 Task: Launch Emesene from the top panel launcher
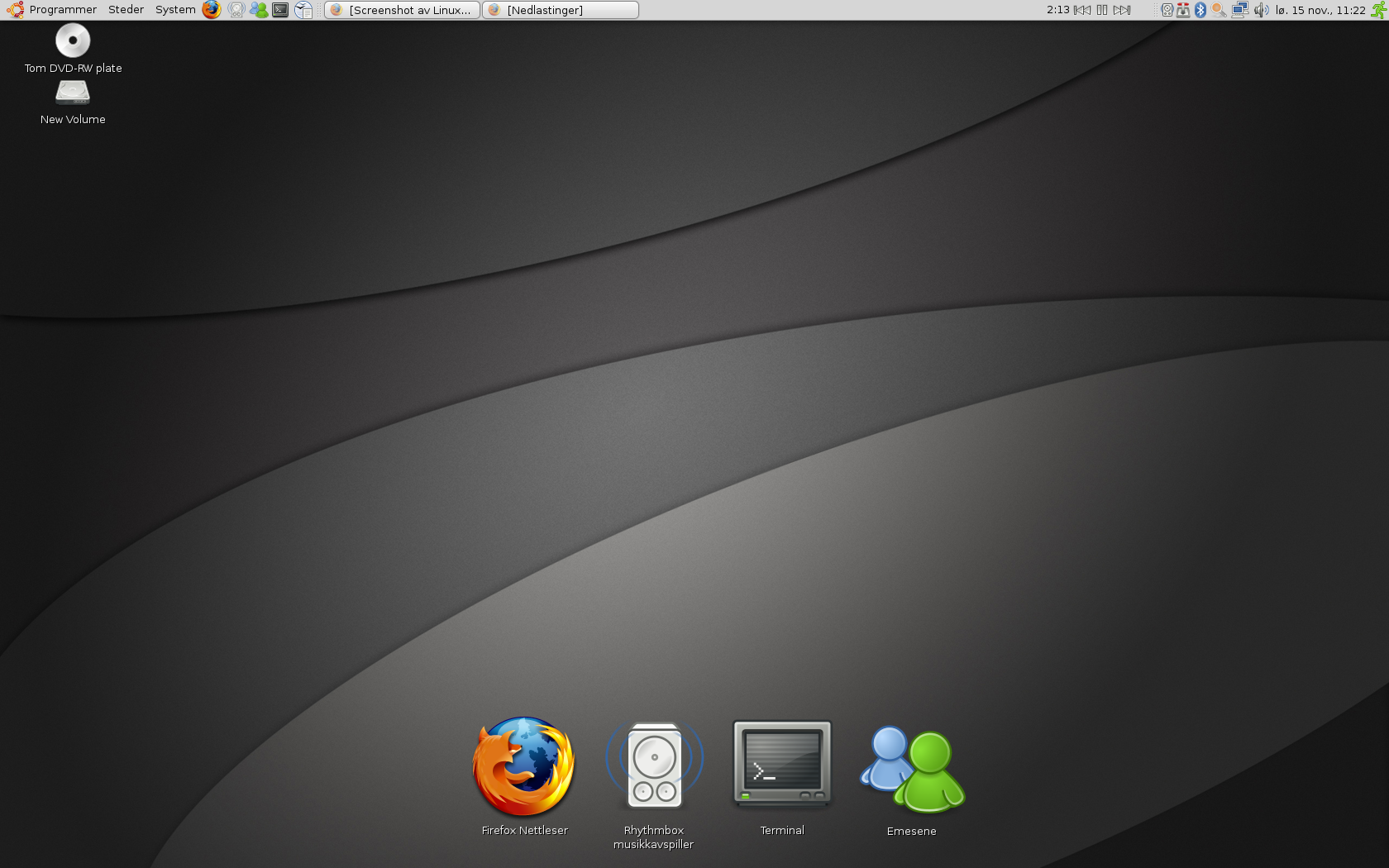pos(259,10)
